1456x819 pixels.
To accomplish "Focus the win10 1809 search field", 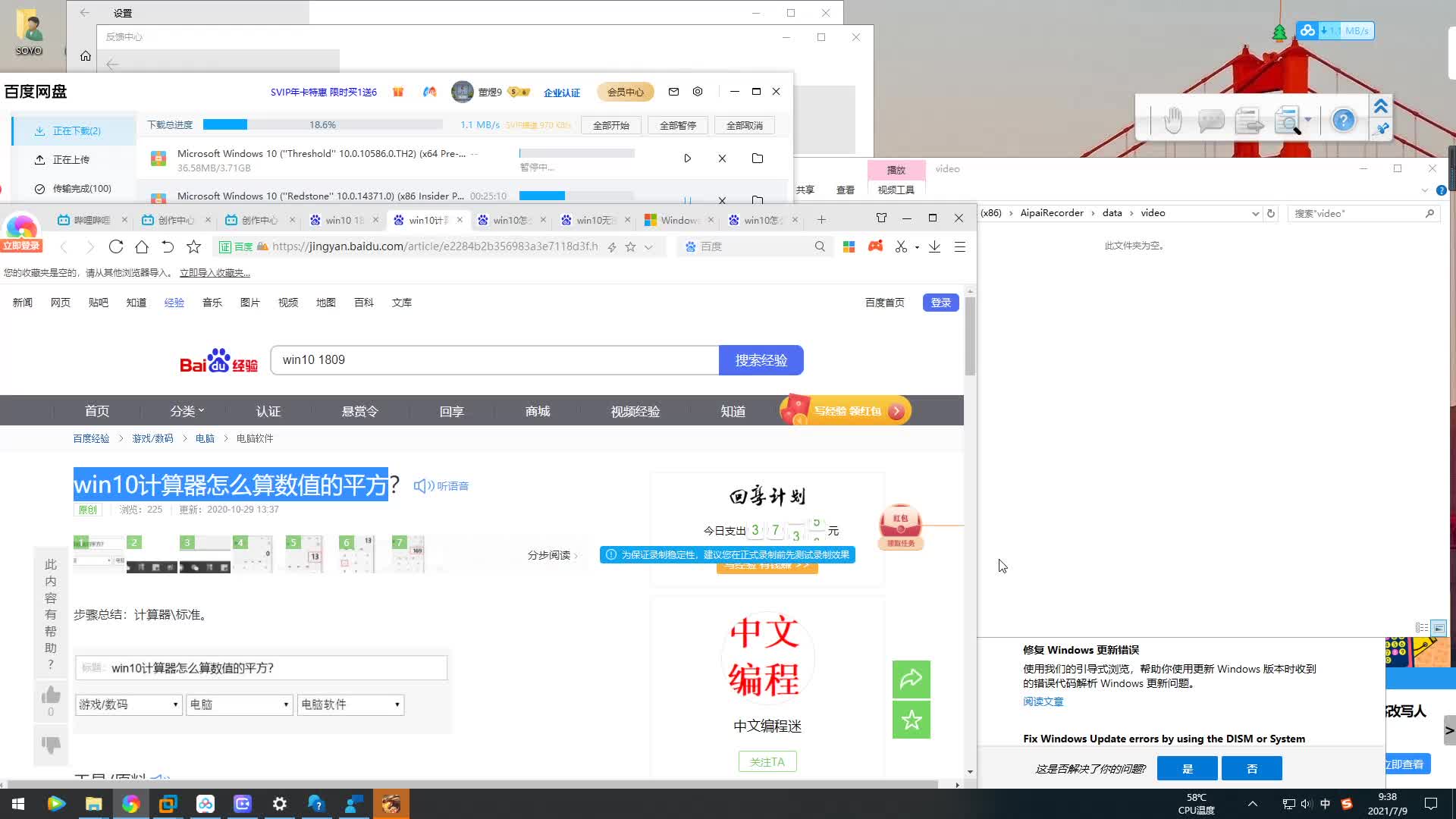I will point(494,360).
